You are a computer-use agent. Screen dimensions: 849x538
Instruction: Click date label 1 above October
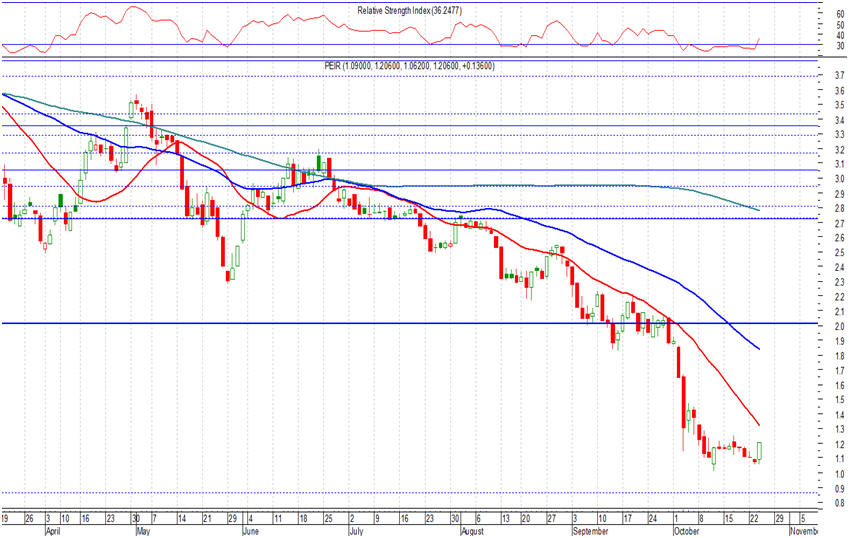coord(676,519)
